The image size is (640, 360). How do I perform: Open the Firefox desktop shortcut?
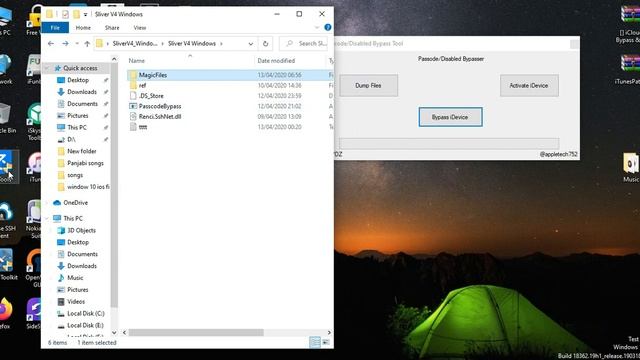5,313
